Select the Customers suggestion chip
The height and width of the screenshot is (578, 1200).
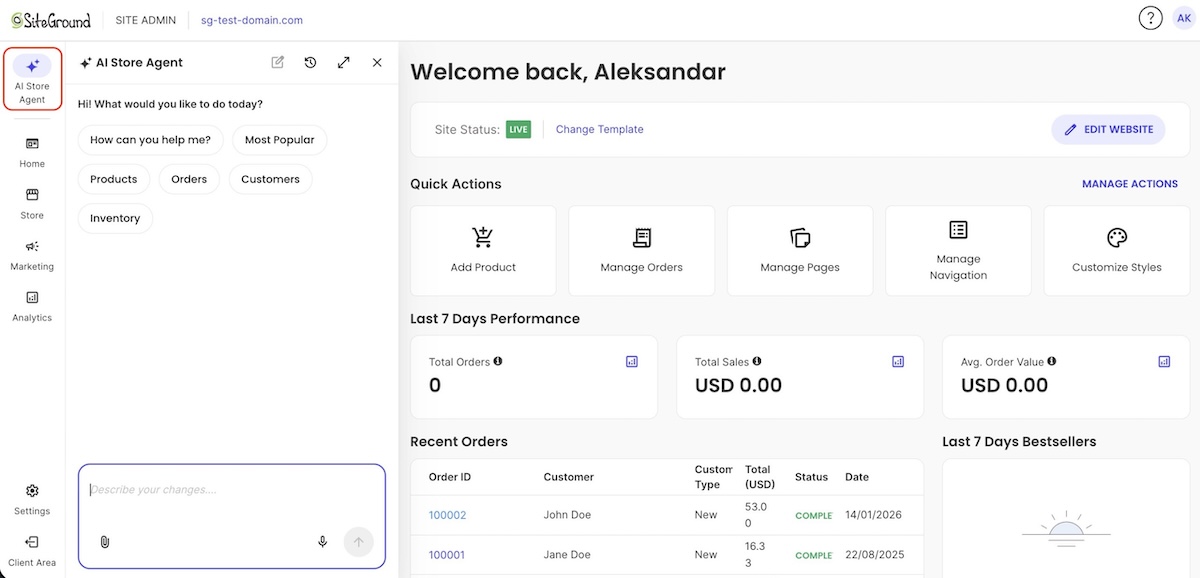pos(270,179)
